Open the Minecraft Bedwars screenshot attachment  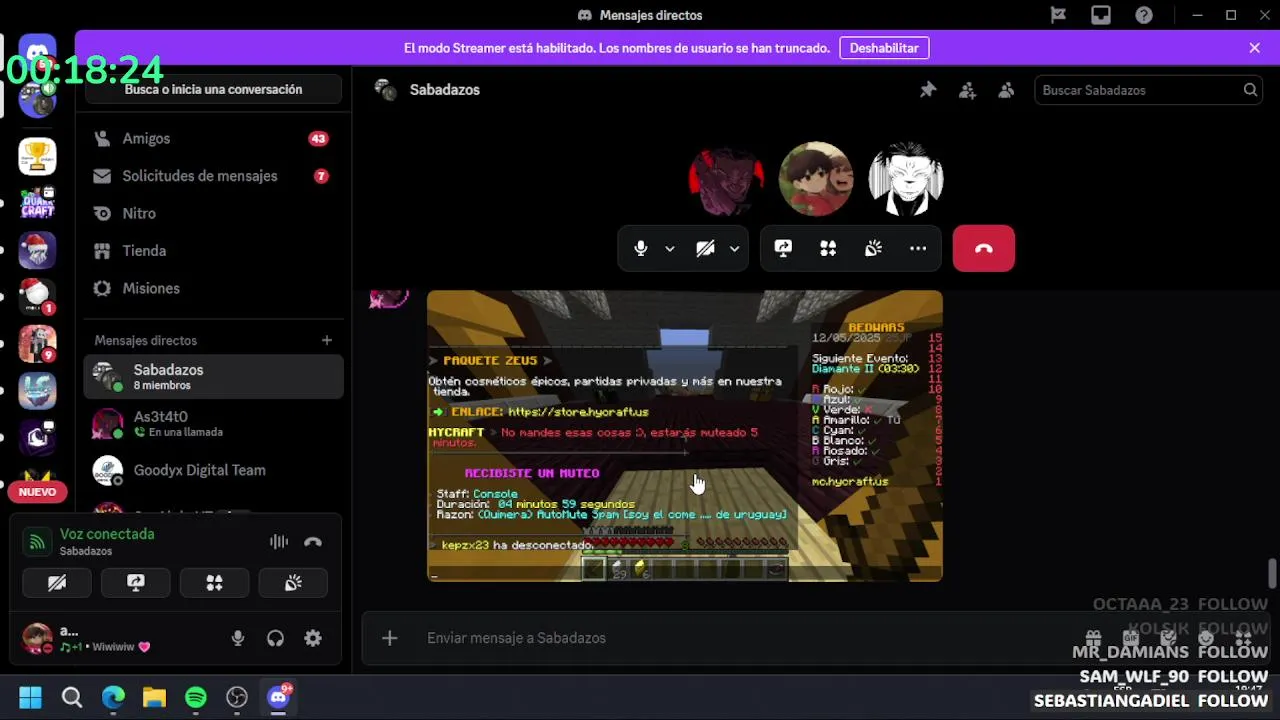point(685,436)
